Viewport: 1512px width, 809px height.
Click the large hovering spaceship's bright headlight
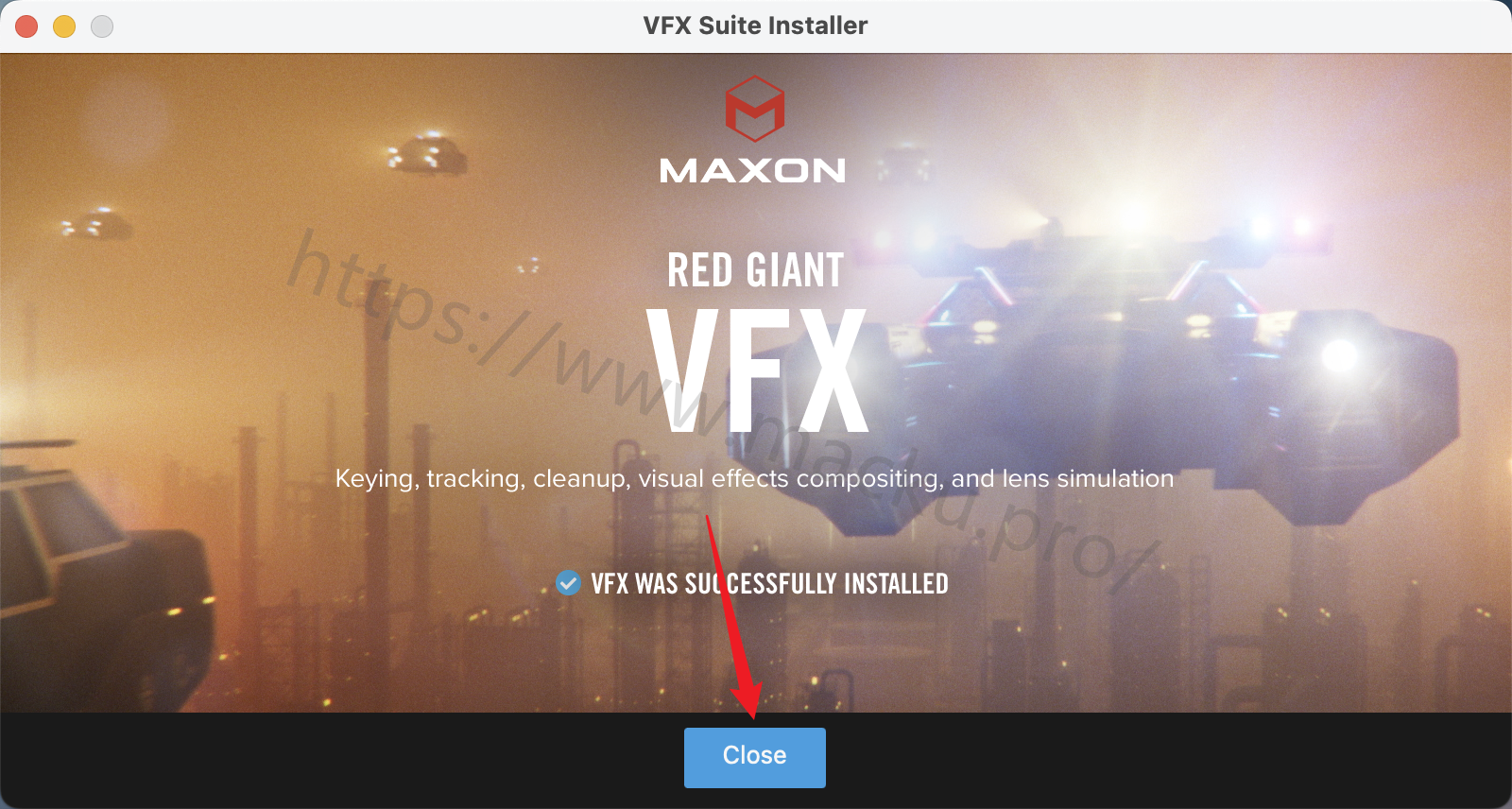click(1339, 356)
